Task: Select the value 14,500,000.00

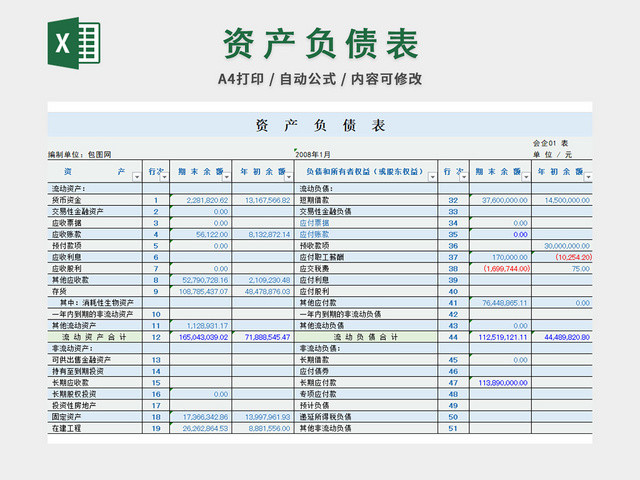Action: (x=567, y=200)
